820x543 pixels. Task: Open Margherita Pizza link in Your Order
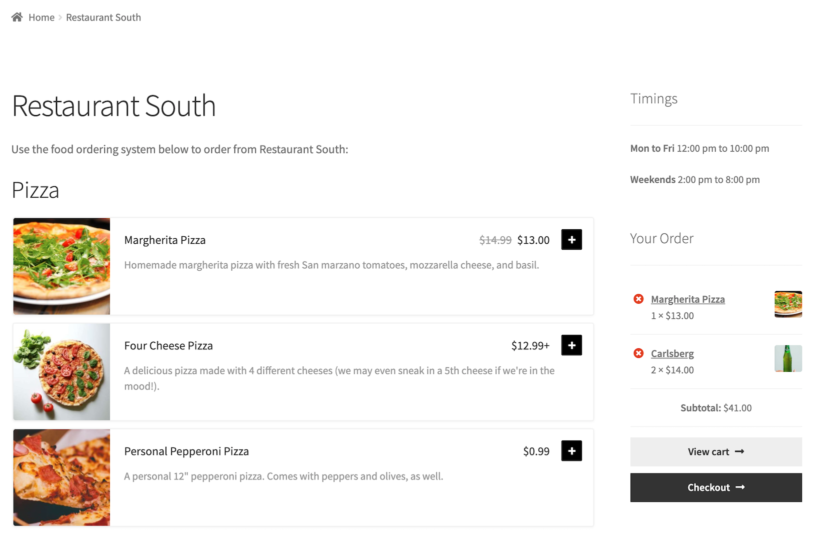[x=687, y=299]
